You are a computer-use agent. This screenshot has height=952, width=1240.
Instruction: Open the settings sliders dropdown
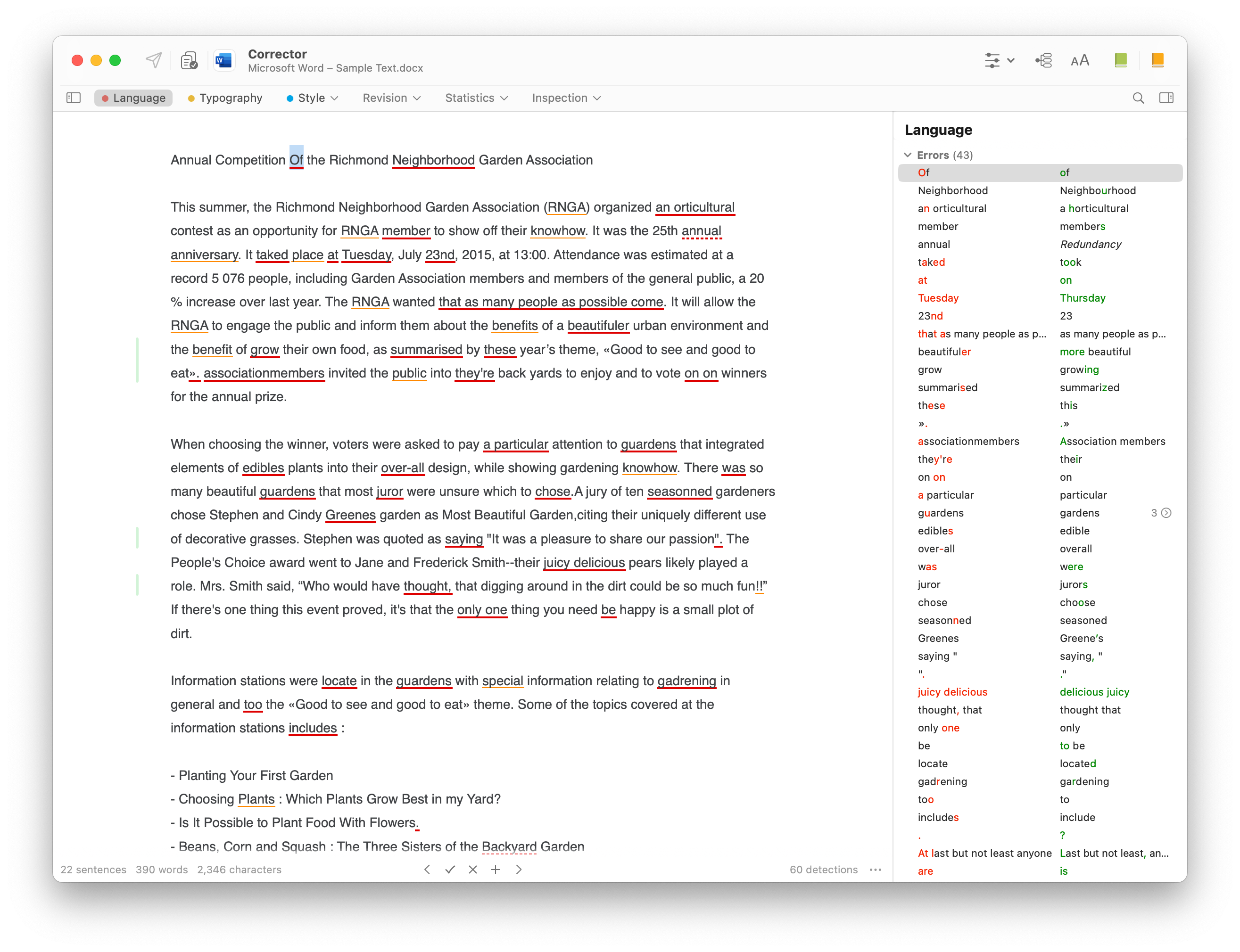click(x=999, y=60)
